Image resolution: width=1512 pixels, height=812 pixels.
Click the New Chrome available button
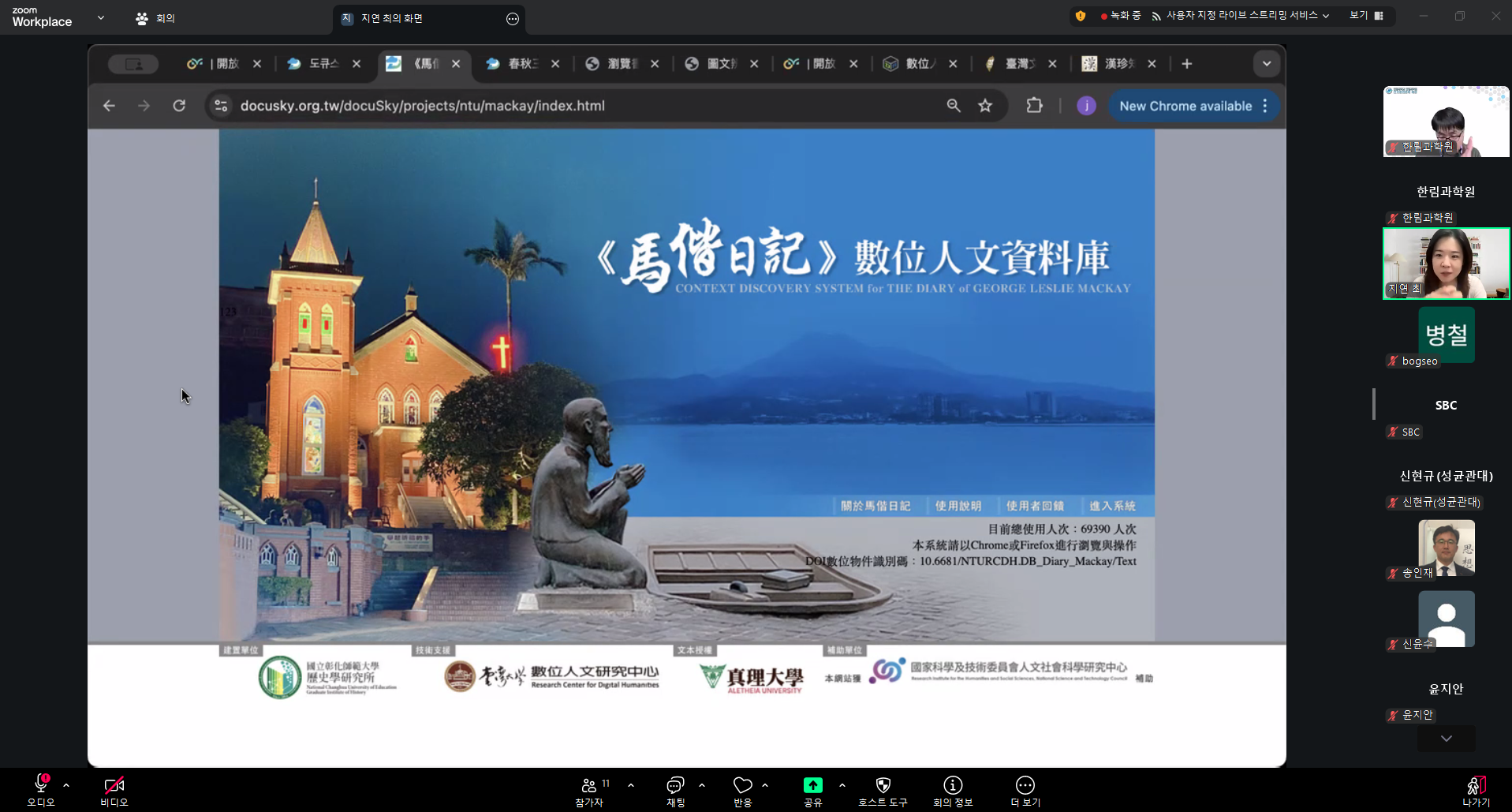(x=1185, y=106)
